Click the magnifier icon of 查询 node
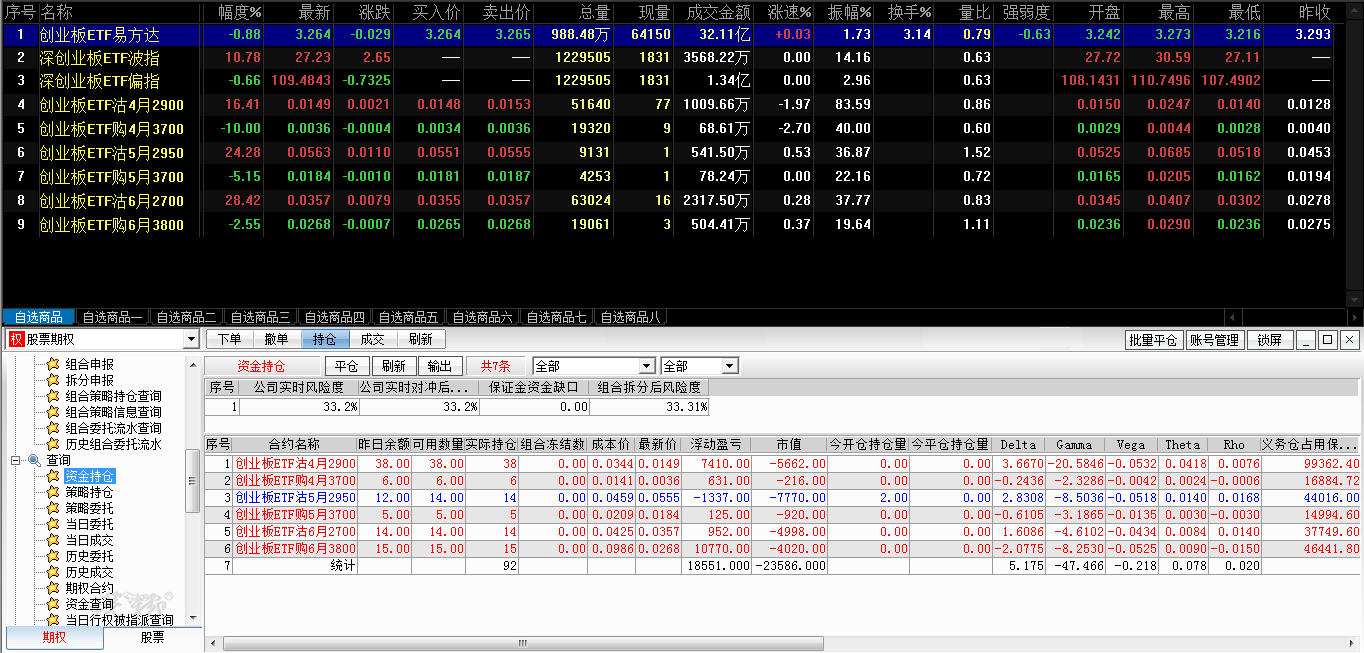 (34, 460)
